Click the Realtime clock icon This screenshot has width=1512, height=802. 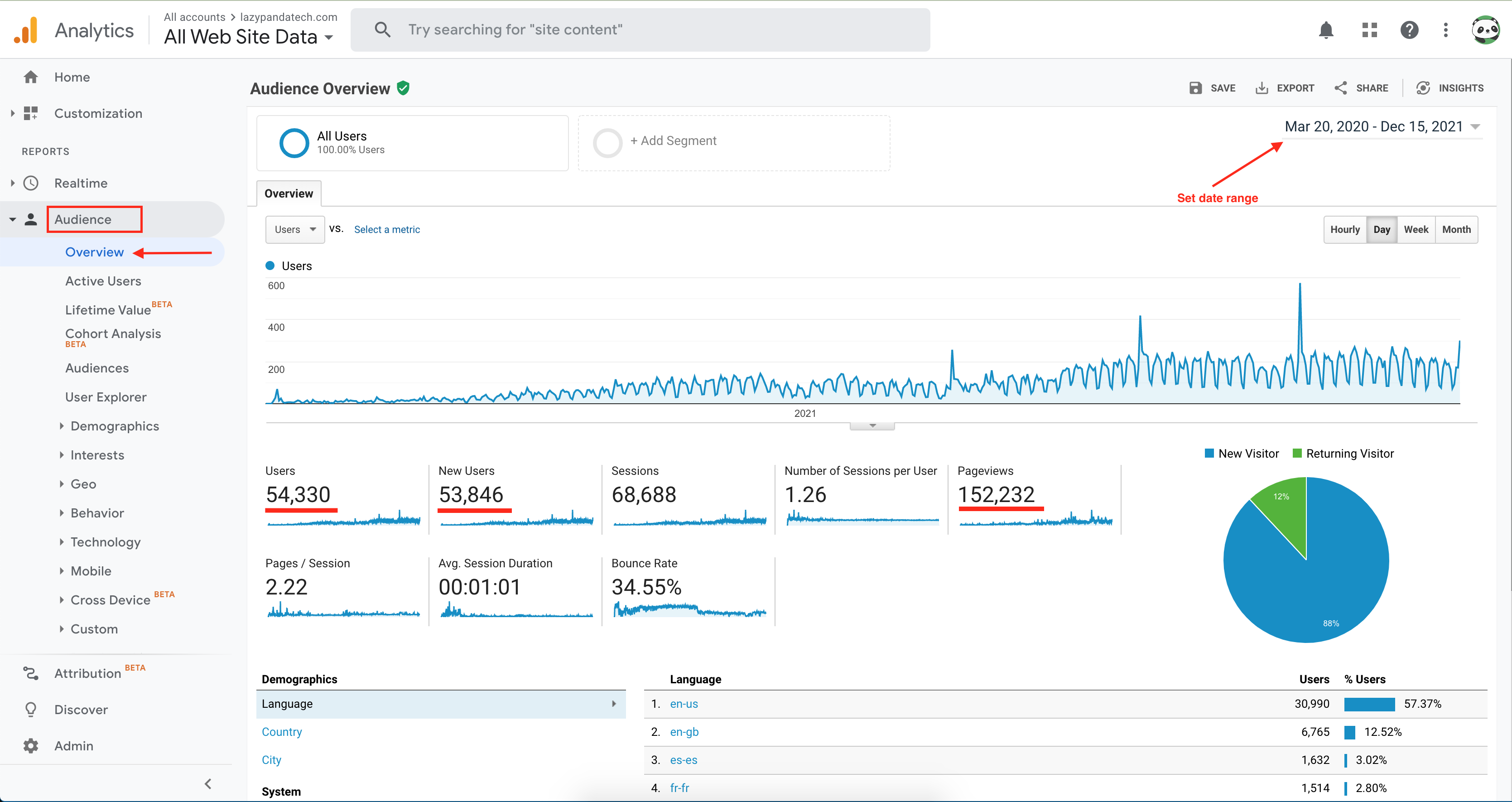tap(30, 183)
